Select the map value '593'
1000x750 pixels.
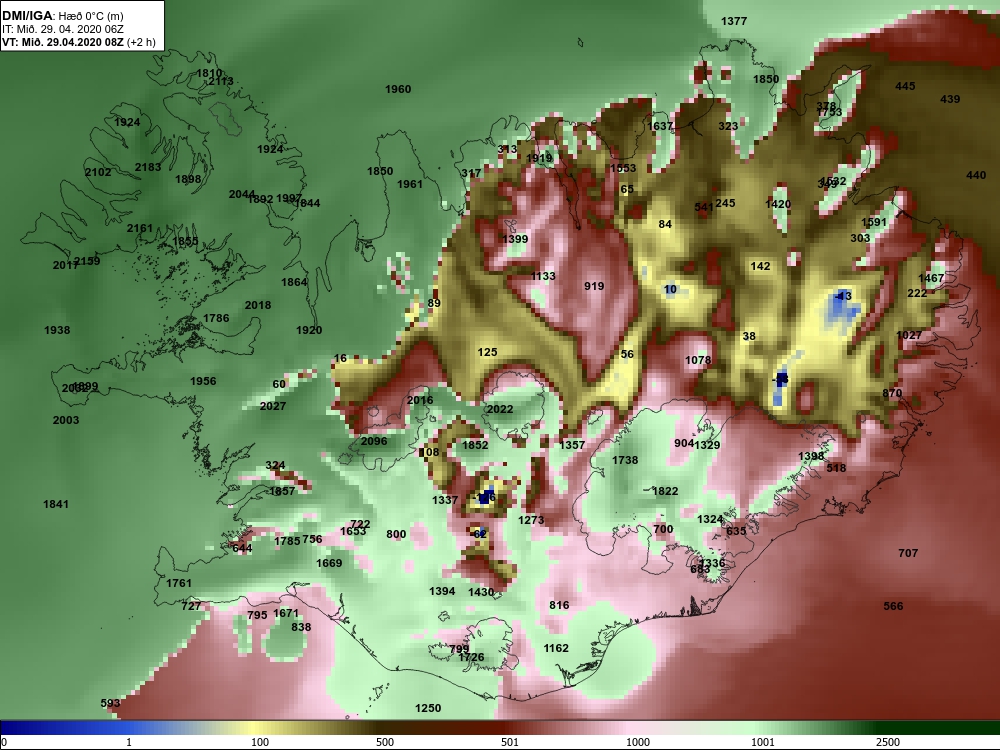110,703
